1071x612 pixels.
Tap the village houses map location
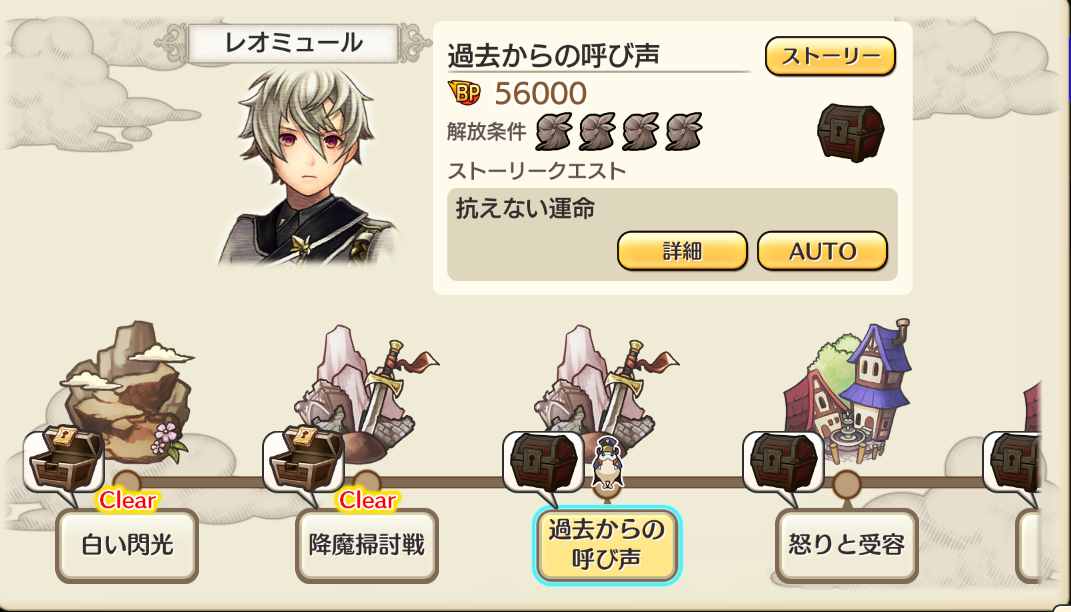click(847, 389)
